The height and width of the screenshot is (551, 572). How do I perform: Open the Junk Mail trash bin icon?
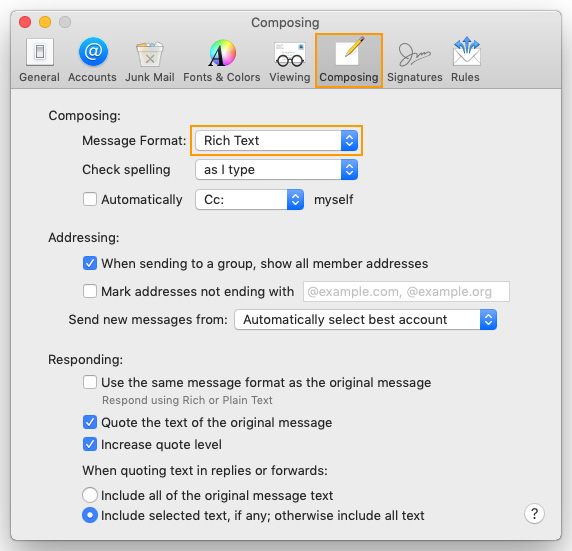(x=150, y=54)
